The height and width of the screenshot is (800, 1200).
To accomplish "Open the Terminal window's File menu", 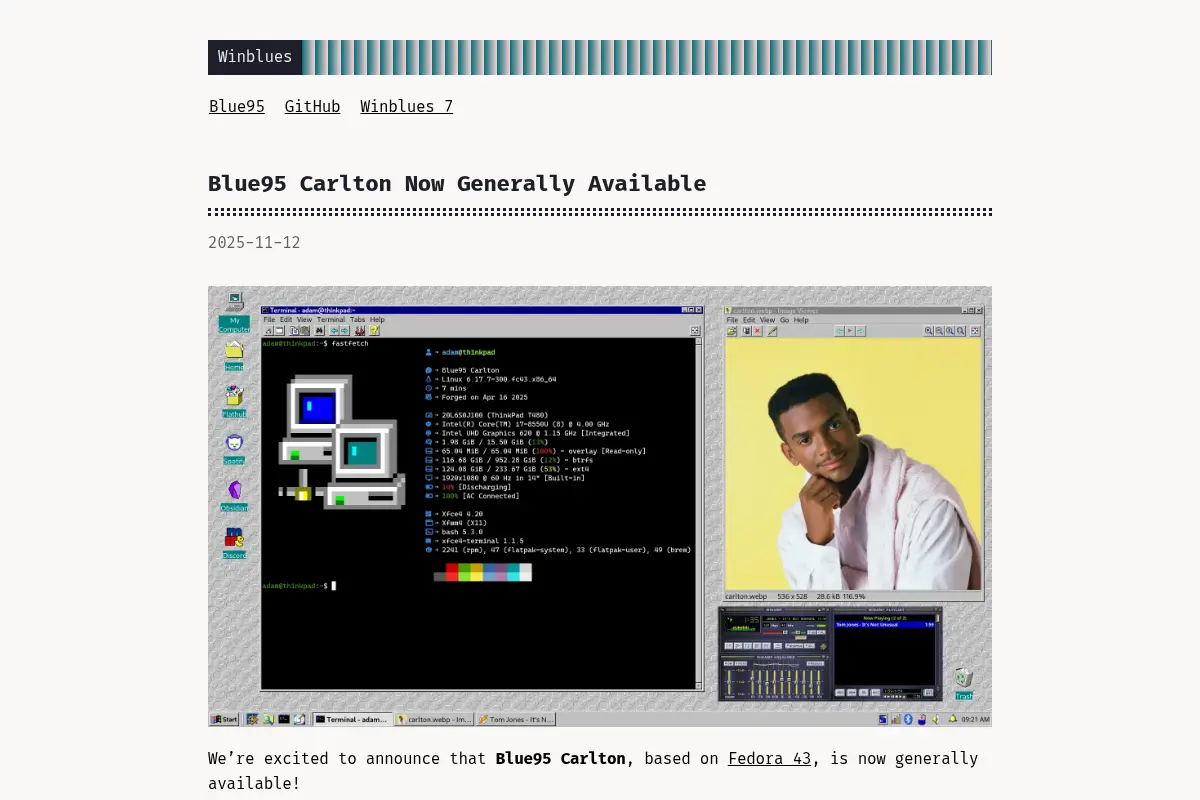I will [x=269, y=320].
